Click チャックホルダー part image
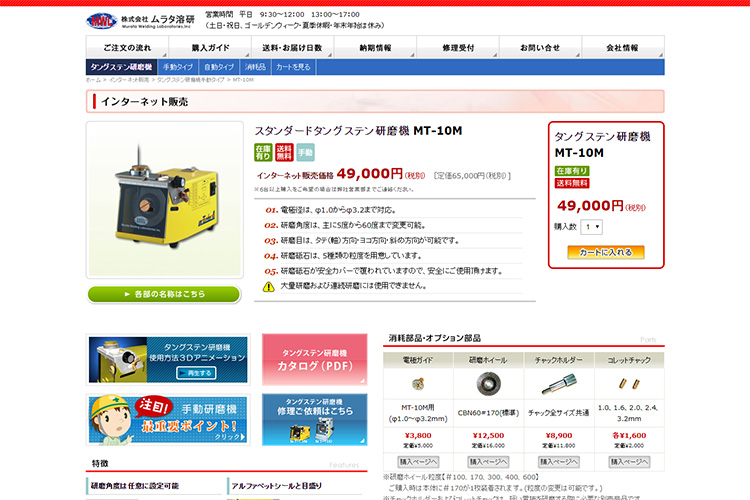The image size is (750, 500). 559,384
